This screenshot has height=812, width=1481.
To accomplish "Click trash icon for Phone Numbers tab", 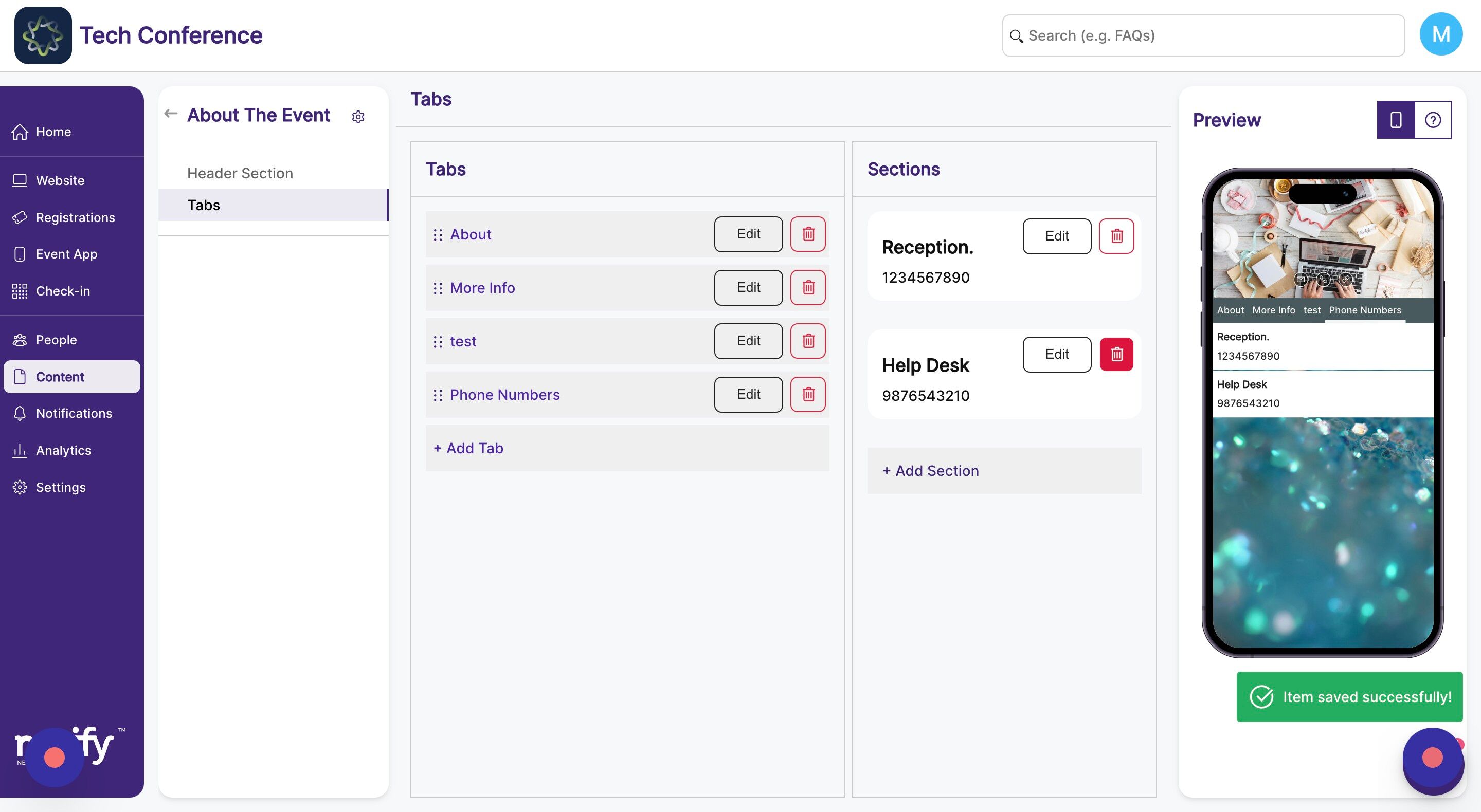I will (808, 394).
